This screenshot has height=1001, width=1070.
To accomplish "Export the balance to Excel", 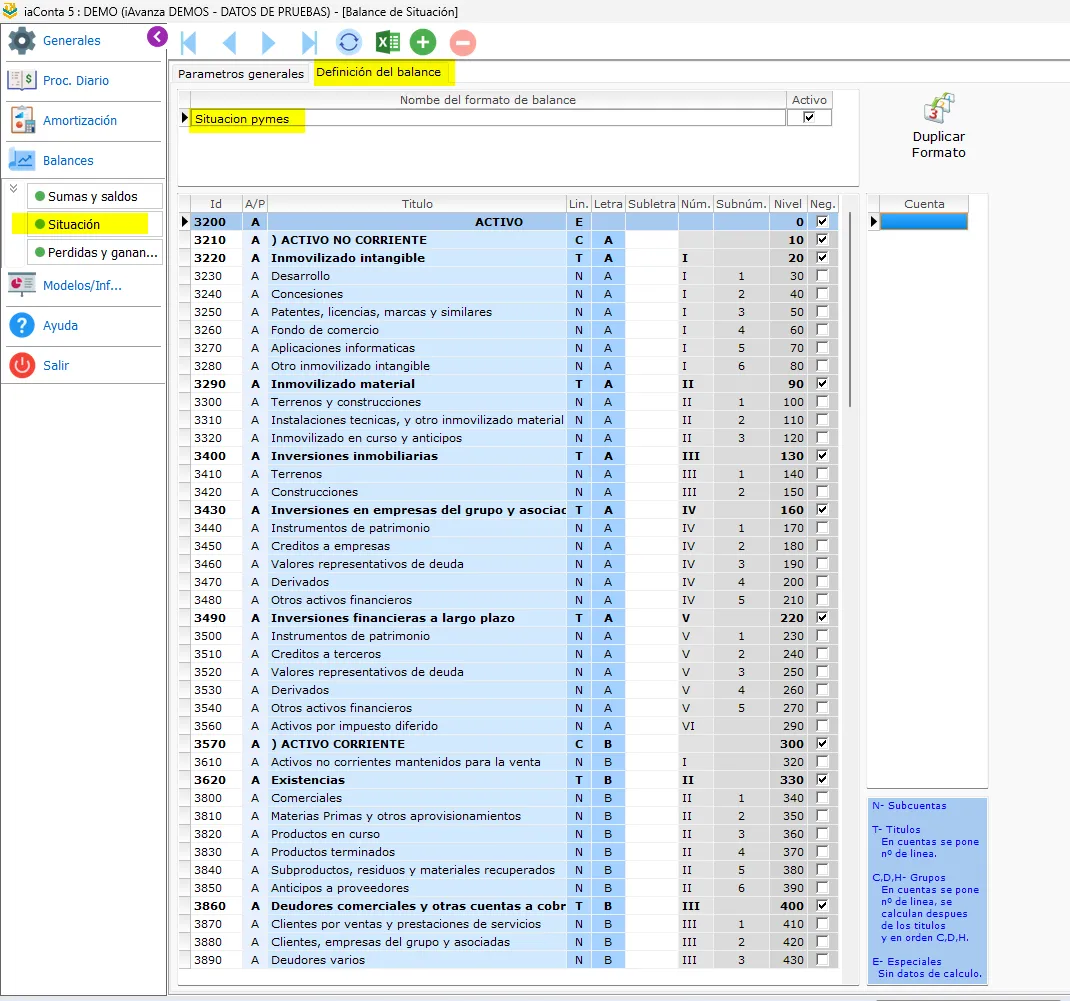I will (x=388, y=42).
